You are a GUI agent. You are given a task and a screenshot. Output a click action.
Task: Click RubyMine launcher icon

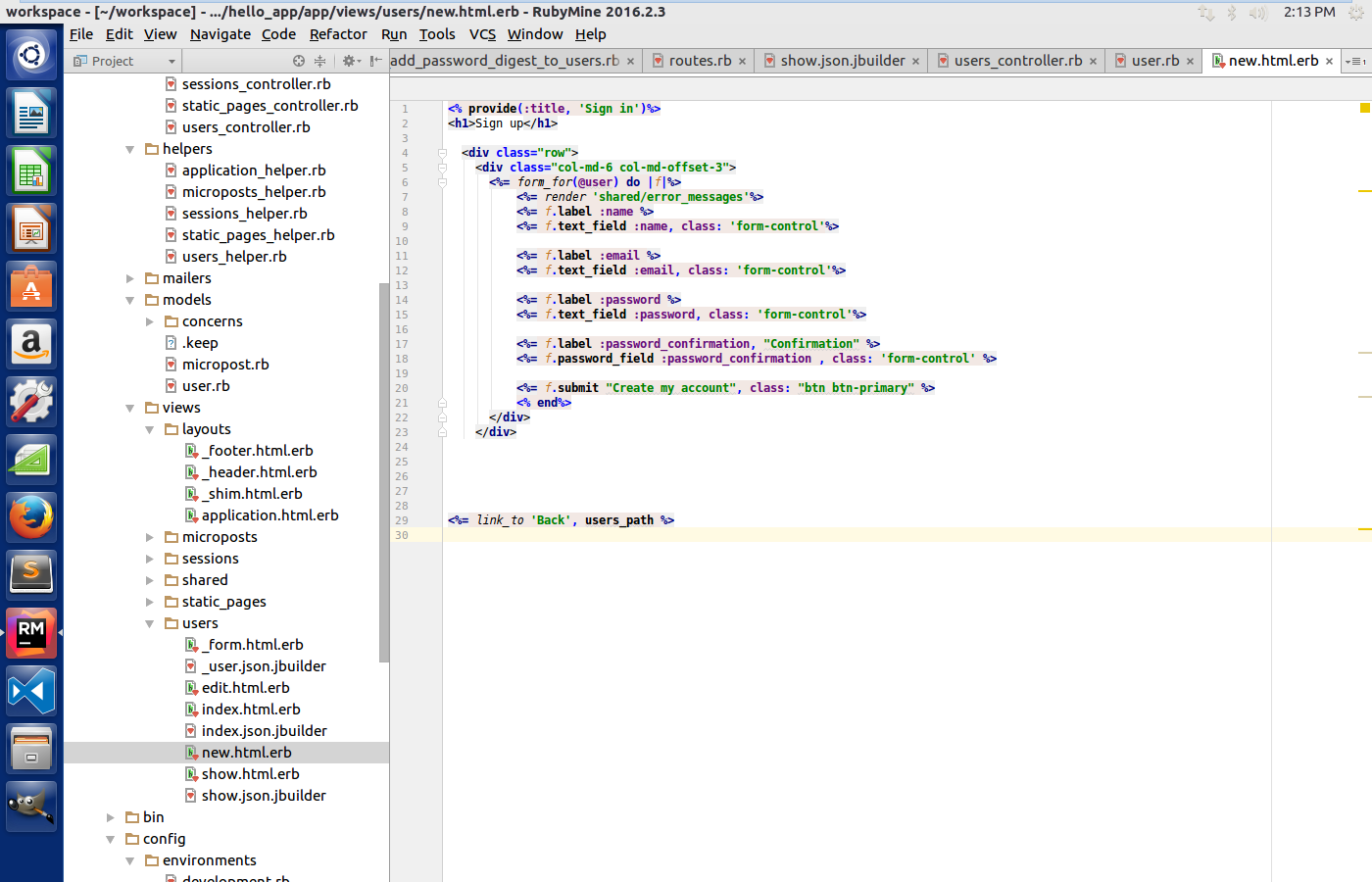[x=31, y=633]
